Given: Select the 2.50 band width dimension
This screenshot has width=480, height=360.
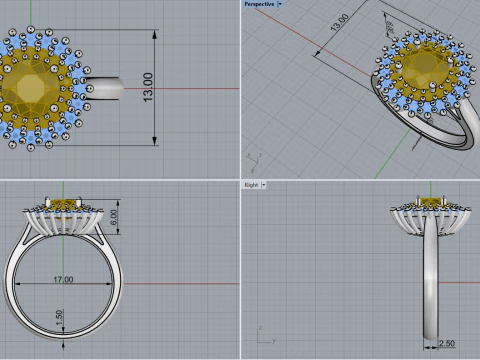Looking at the screenshot, I should (x=447, y=343).
